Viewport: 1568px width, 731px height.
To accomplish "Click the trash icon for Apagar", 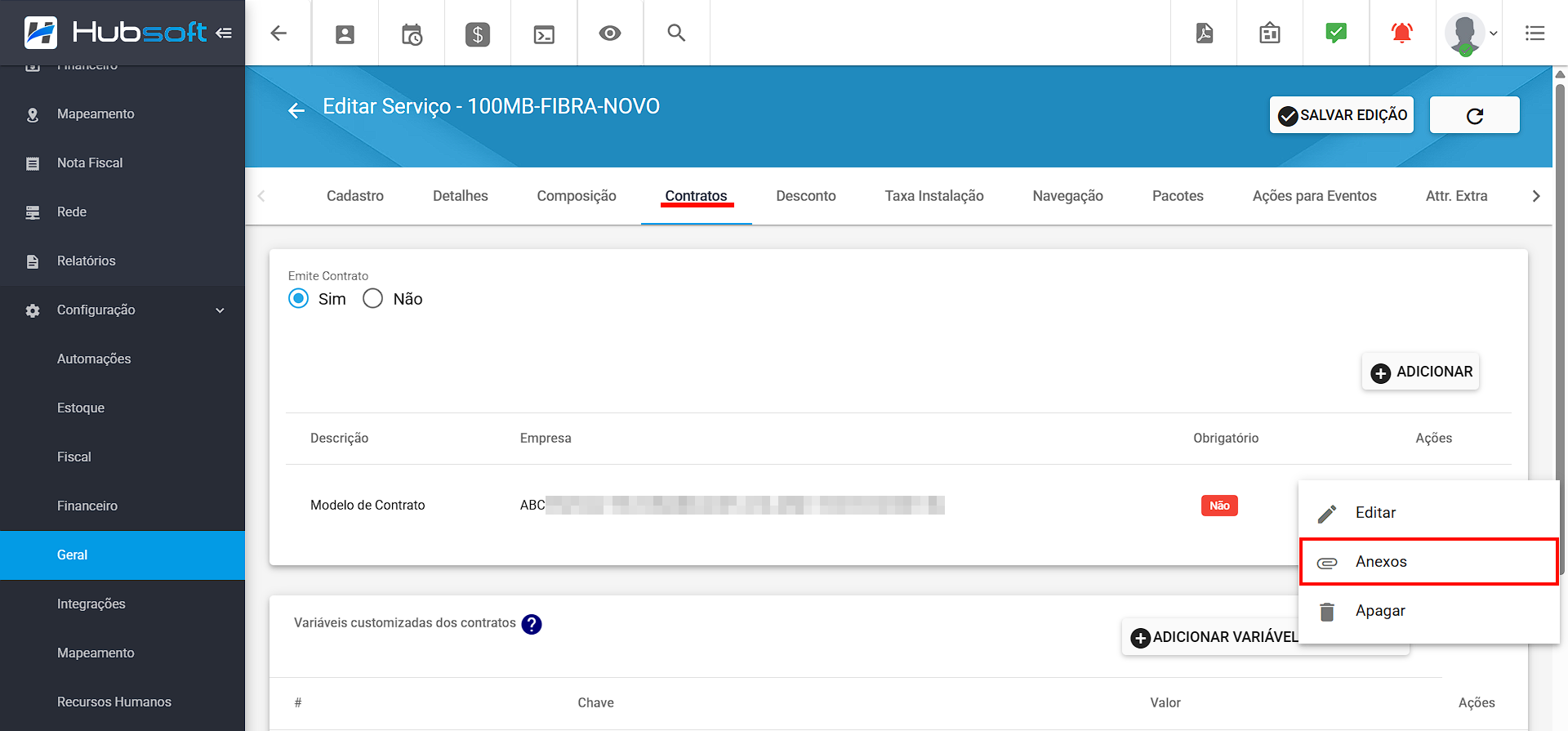I will point(1327,612).
